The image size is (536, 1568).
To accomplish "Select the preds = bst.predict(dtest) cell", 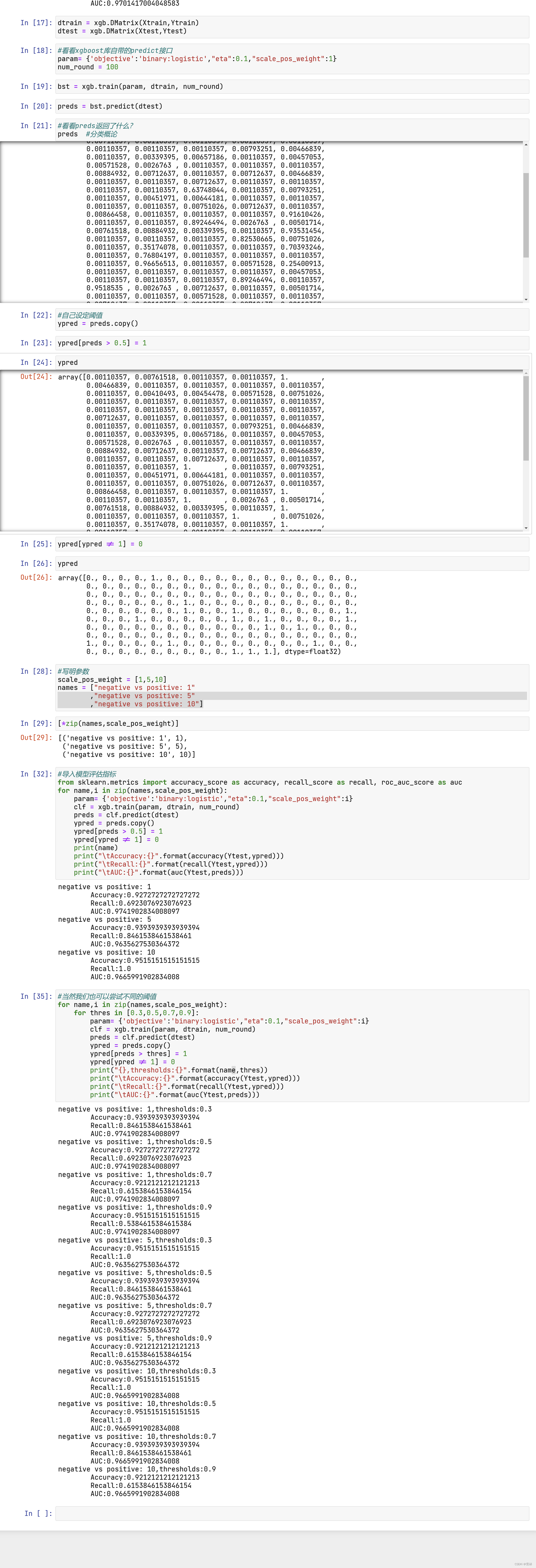I will click(x=292, y=106).
